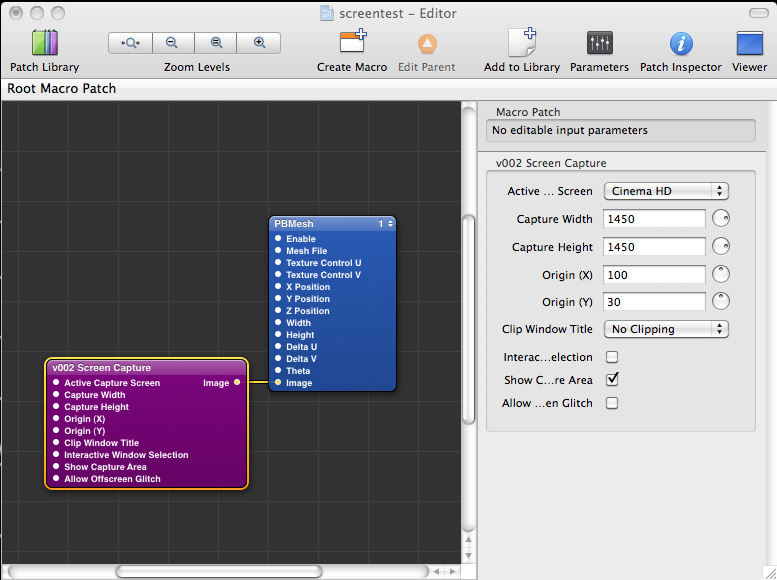777x580 pixels.
Task: Click the Capture Width dial knob
Action: [x=721, y=218]
